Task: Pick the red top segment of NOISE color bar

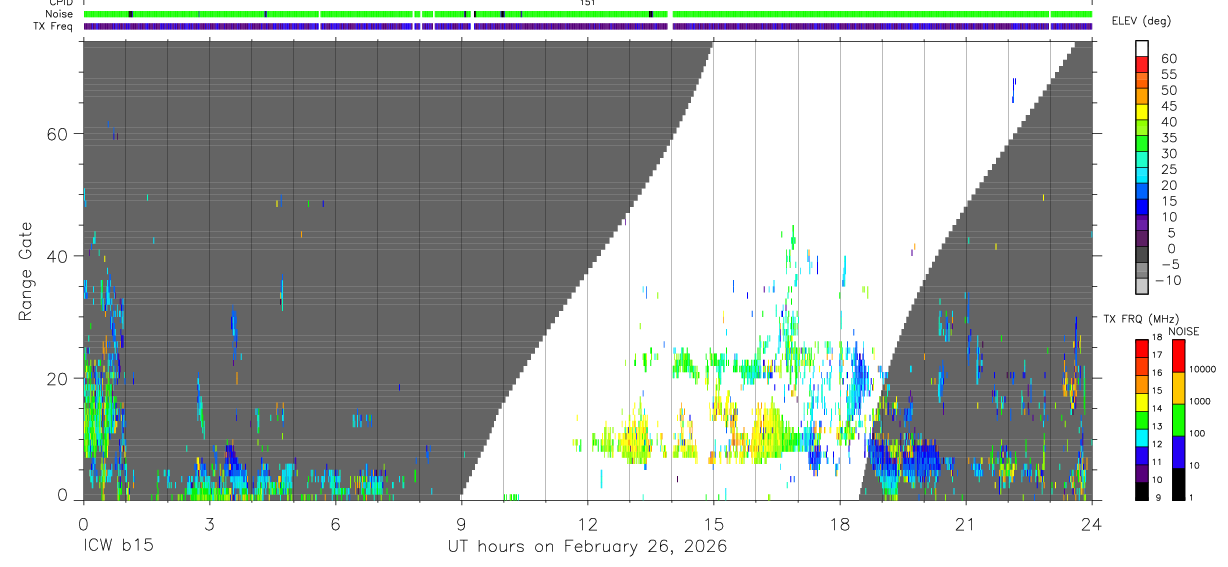Action: click(x=1179, y=356)
